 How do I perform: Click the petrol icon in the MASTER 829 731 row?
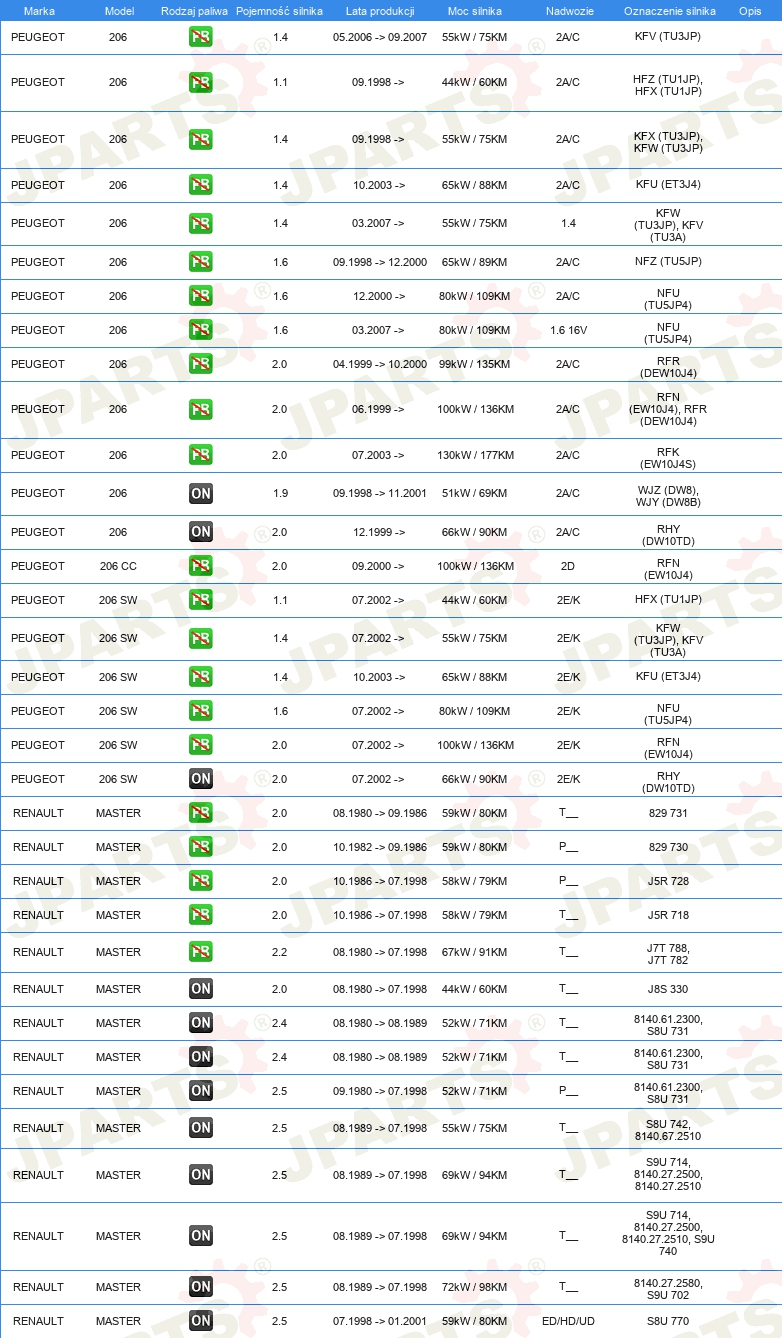click(201, 814)
